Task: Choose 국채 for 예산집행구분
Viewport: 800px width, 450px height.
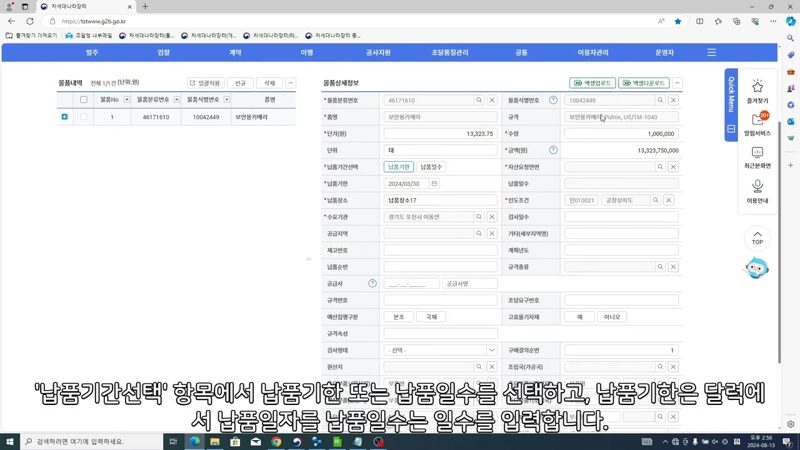Action: click(x=431, y=317)
